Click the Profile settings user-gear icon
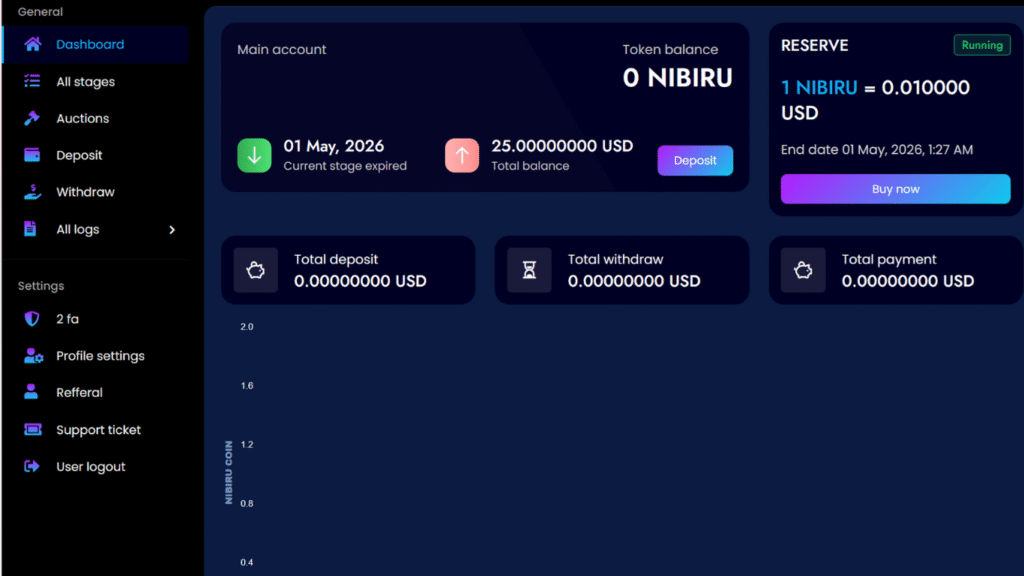Viewport: 1024px width, 576px height. [33, 356]
